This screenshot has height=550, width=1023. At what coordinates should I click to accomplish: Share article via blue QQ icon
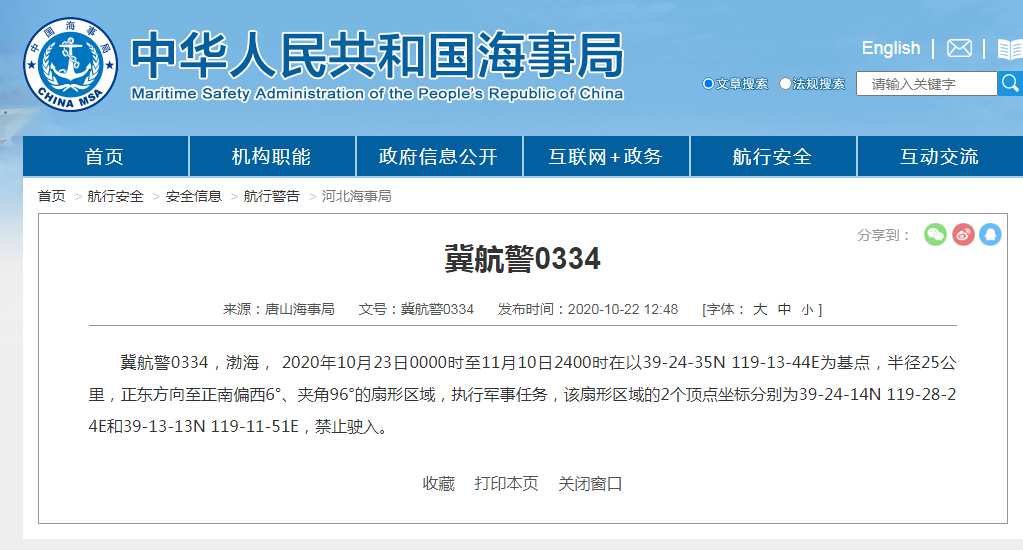pyautogui.click(x=990, y=235)
